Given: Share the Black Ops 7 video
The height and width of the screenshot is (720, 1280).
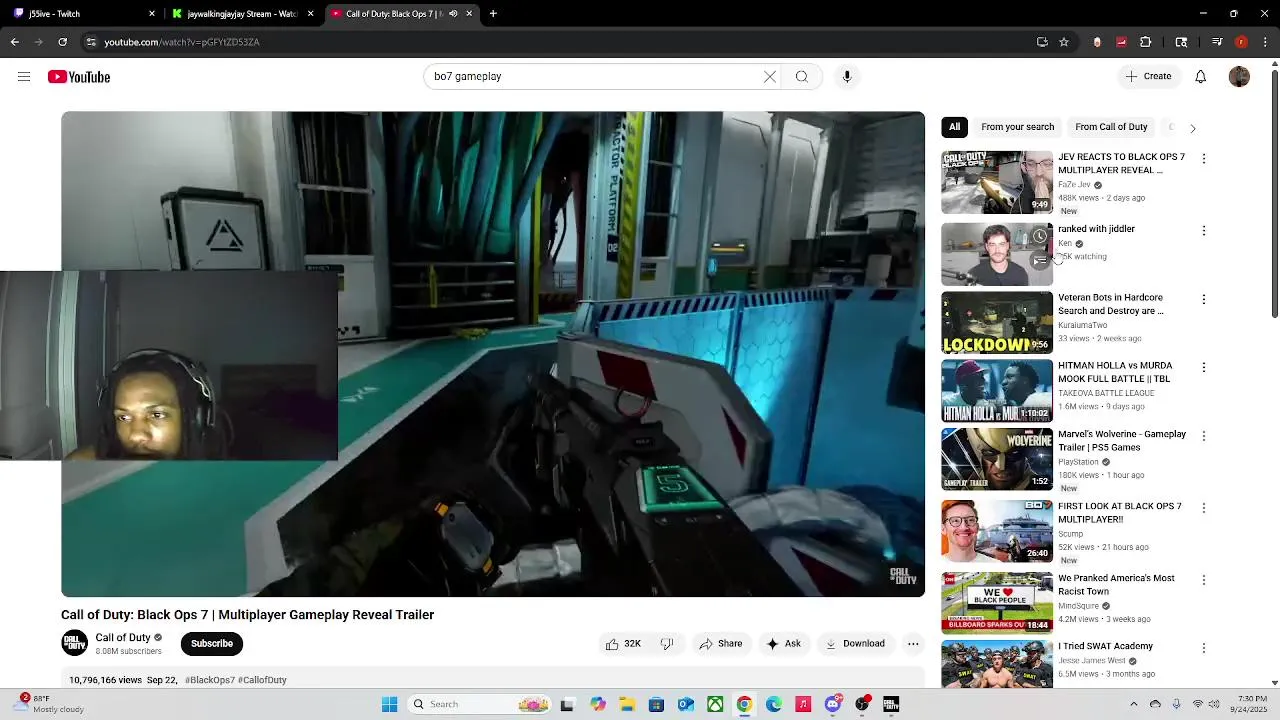Looking at the screenshot, I should tap(721, 644).
